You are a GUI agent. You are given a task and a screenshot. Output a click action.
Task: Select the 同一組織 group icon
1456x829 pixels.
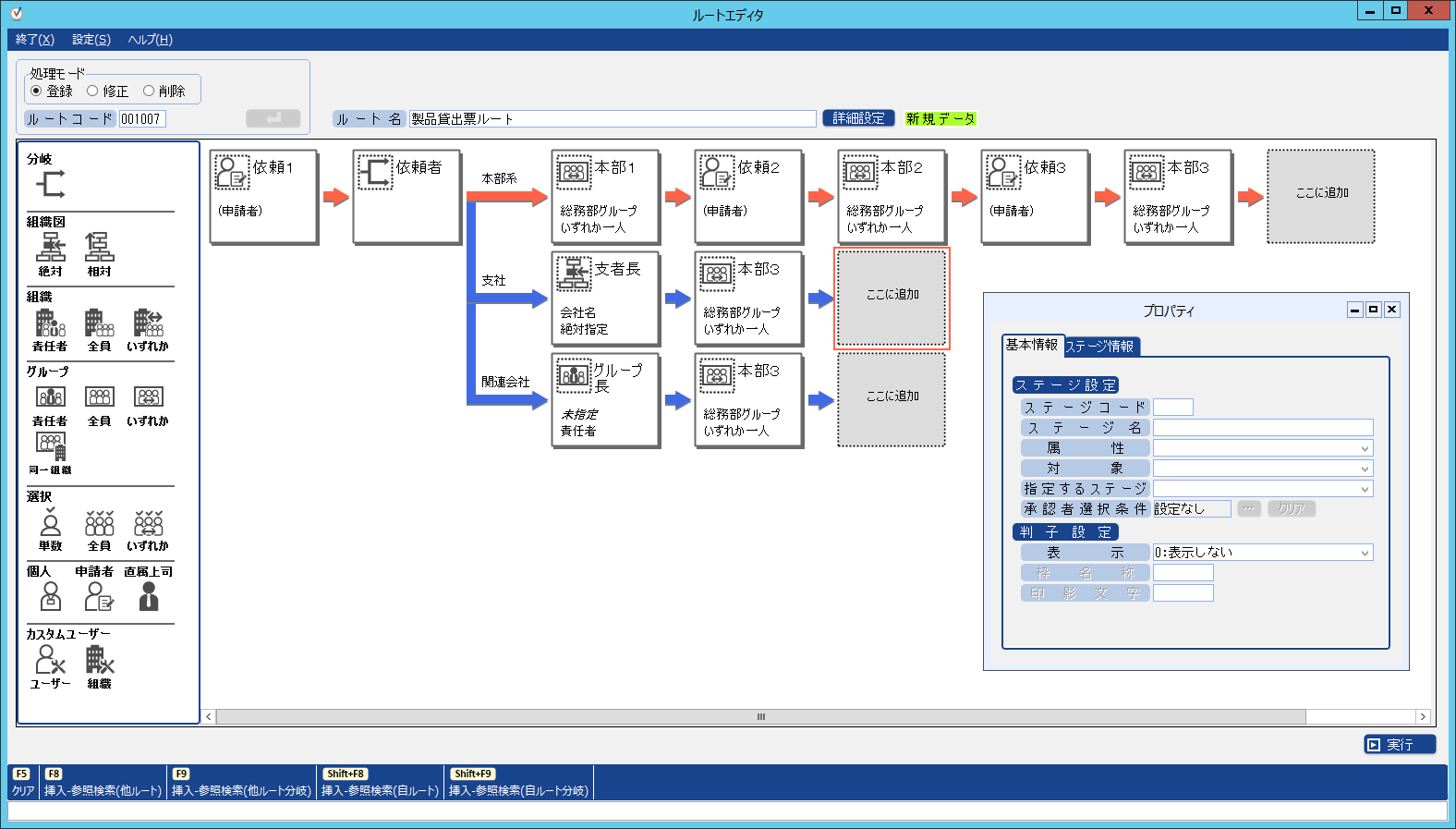51,447
